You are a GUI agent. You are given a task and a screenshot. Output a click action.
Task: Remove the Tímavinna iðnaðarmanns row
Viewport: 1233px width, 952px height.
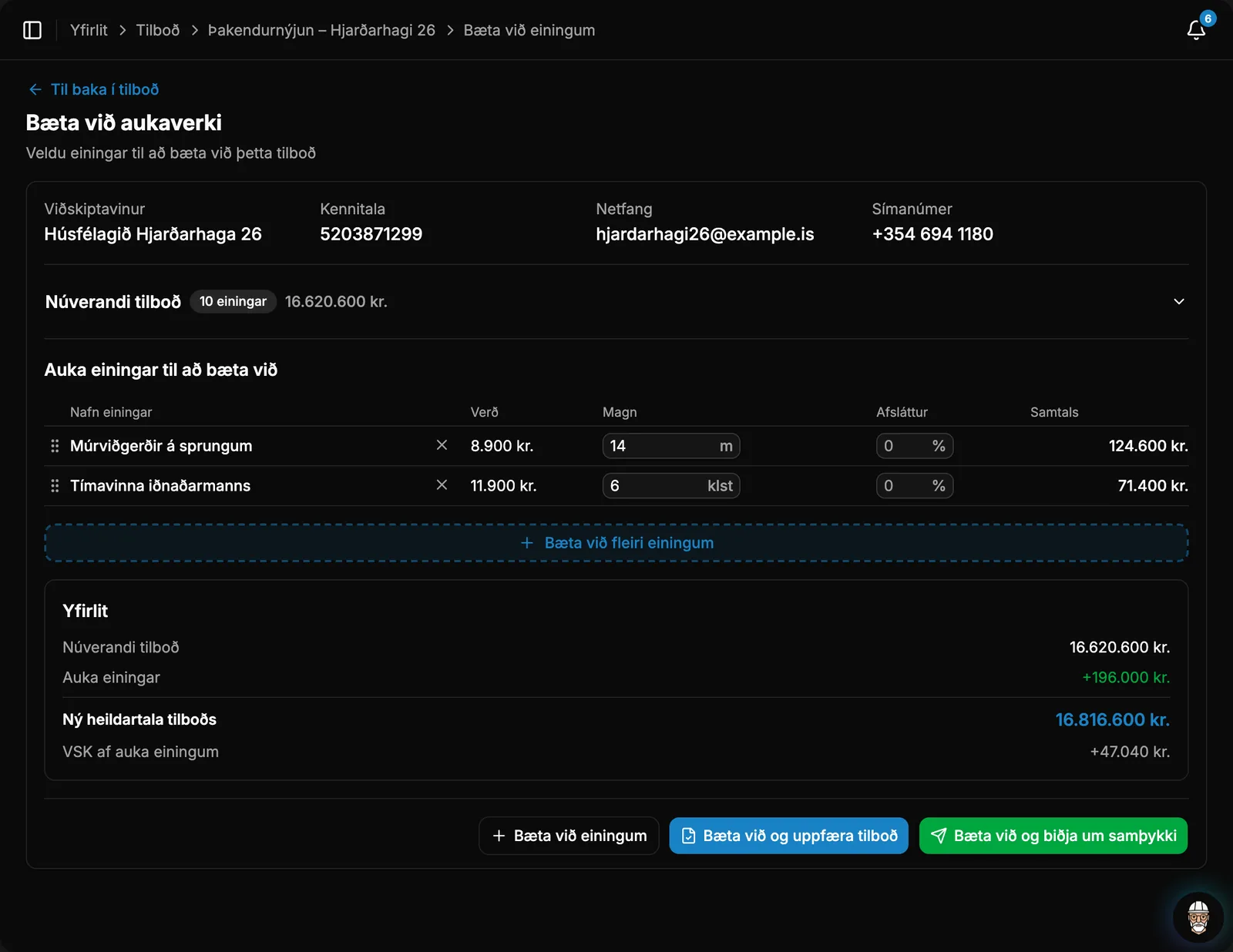442,485
